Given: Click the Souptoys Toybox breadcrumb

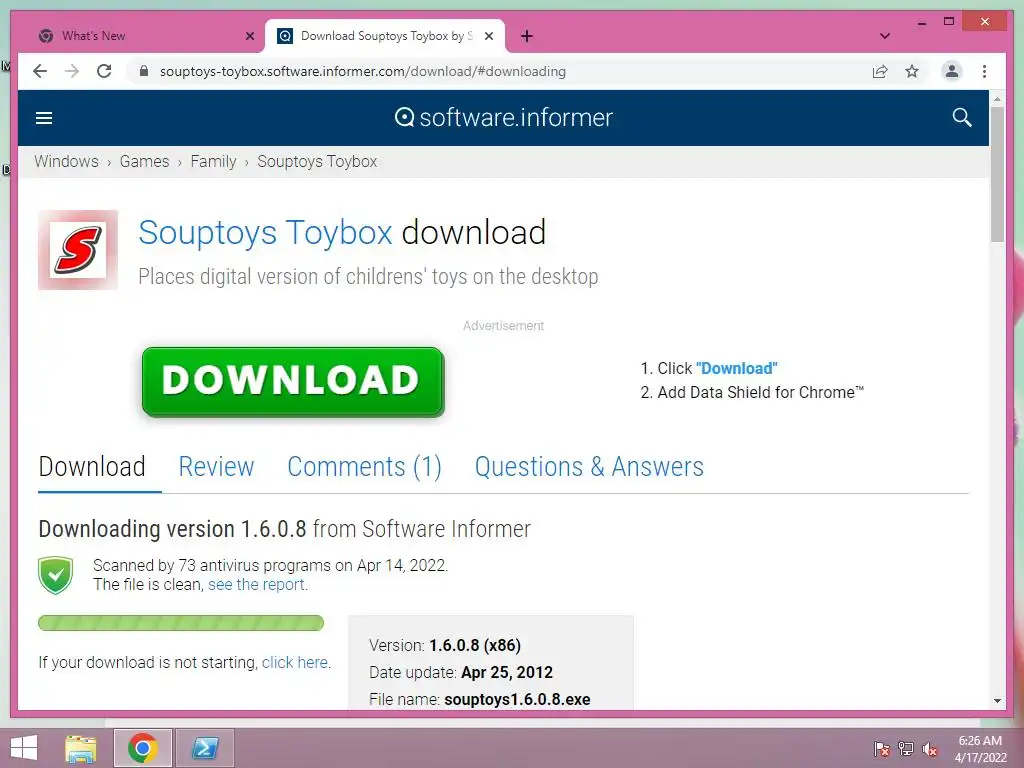Looking at the screenshot, I should (x=317, y=161).
